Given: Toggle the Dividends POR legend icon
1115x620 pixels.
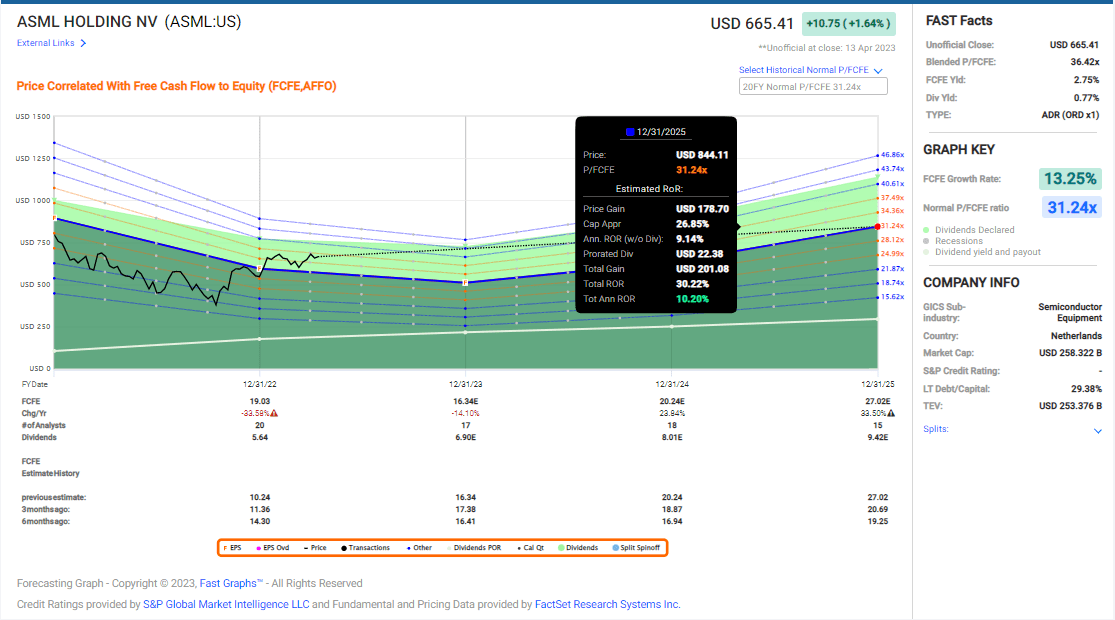Looking at the screenshot, I should (449, 547).
